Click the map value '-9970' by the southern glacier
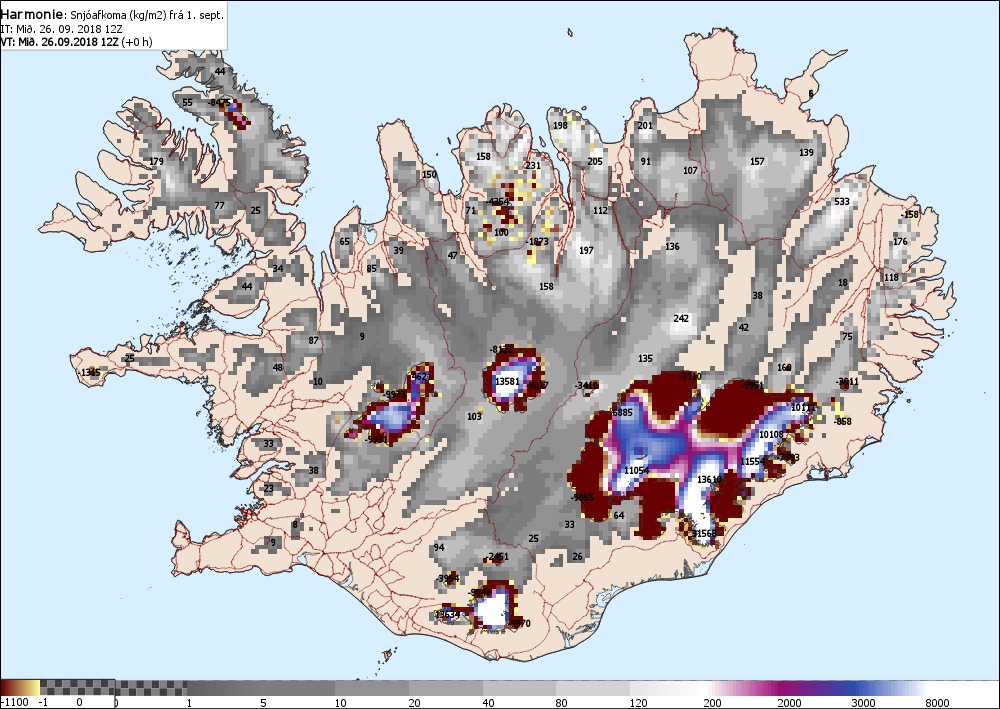This screenshot has width=1000, height=709. (x=519, y=624)
